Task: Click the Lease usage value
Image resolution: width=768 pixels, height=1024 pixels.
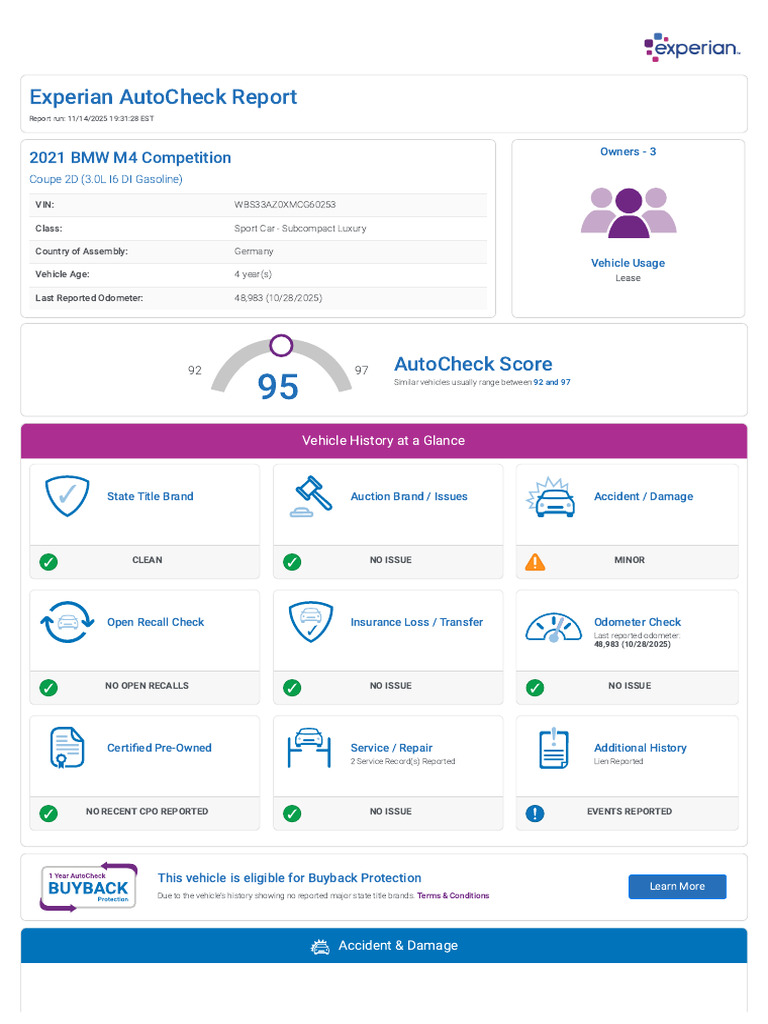Action: click(628, 278)
